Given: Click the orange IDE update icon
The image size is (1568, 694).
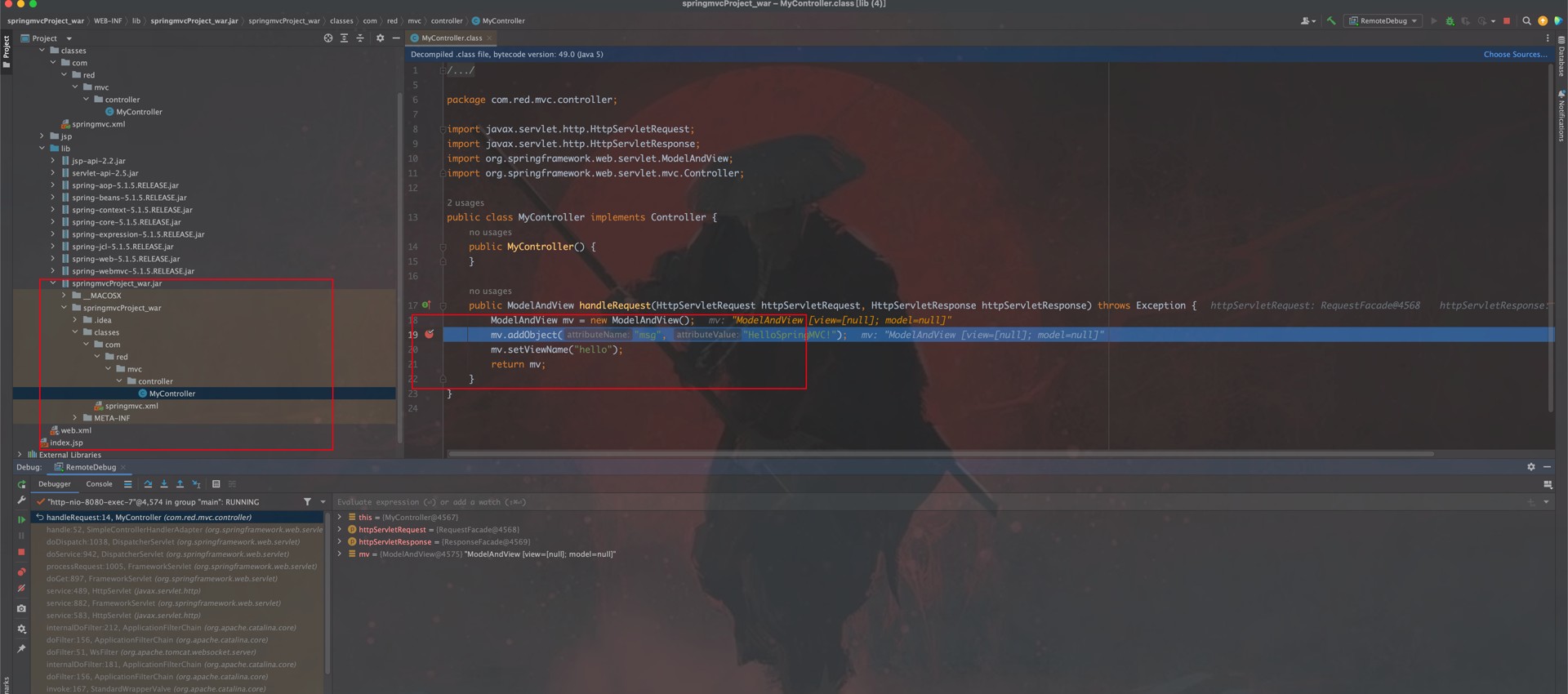Looking at the screenshot, I should pyautogui.click(x=1543, y=21).
